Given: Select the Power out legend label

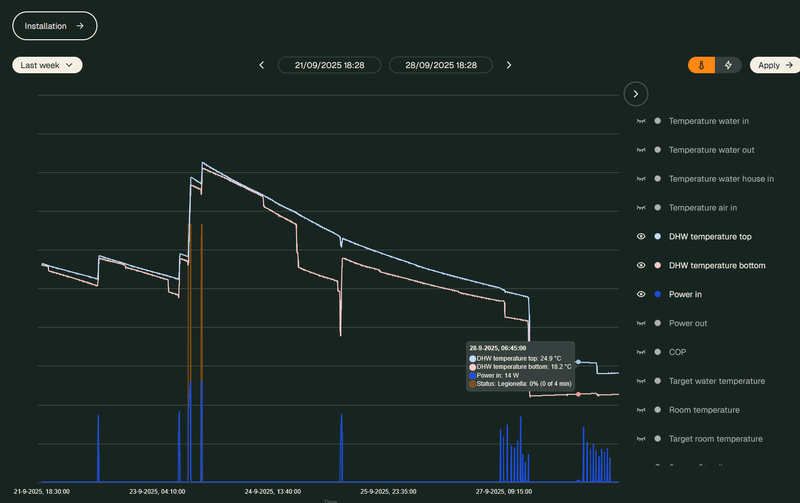Looking at the screenshot, I should (x=688, y=323).
